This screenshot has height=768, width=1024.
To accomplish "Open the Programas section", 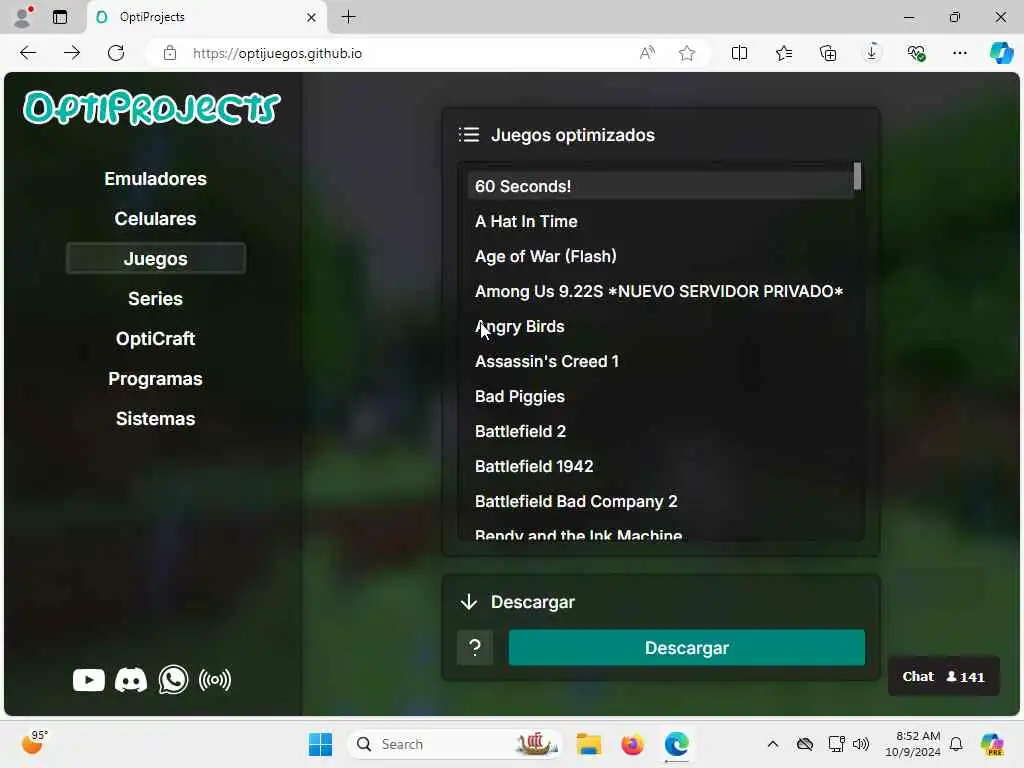I will 155,378.
